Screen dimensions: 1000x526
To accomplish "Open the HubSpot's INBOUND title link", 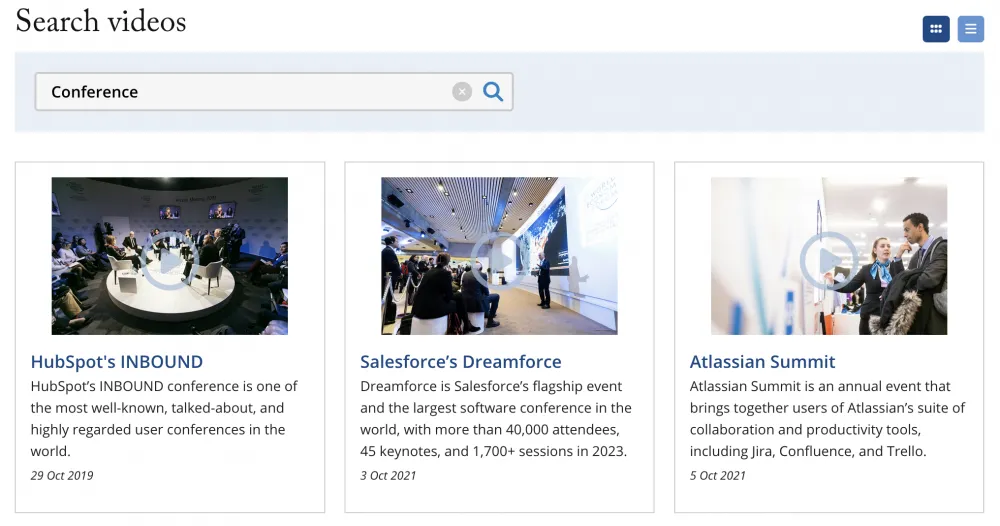I will pos(117,362).
